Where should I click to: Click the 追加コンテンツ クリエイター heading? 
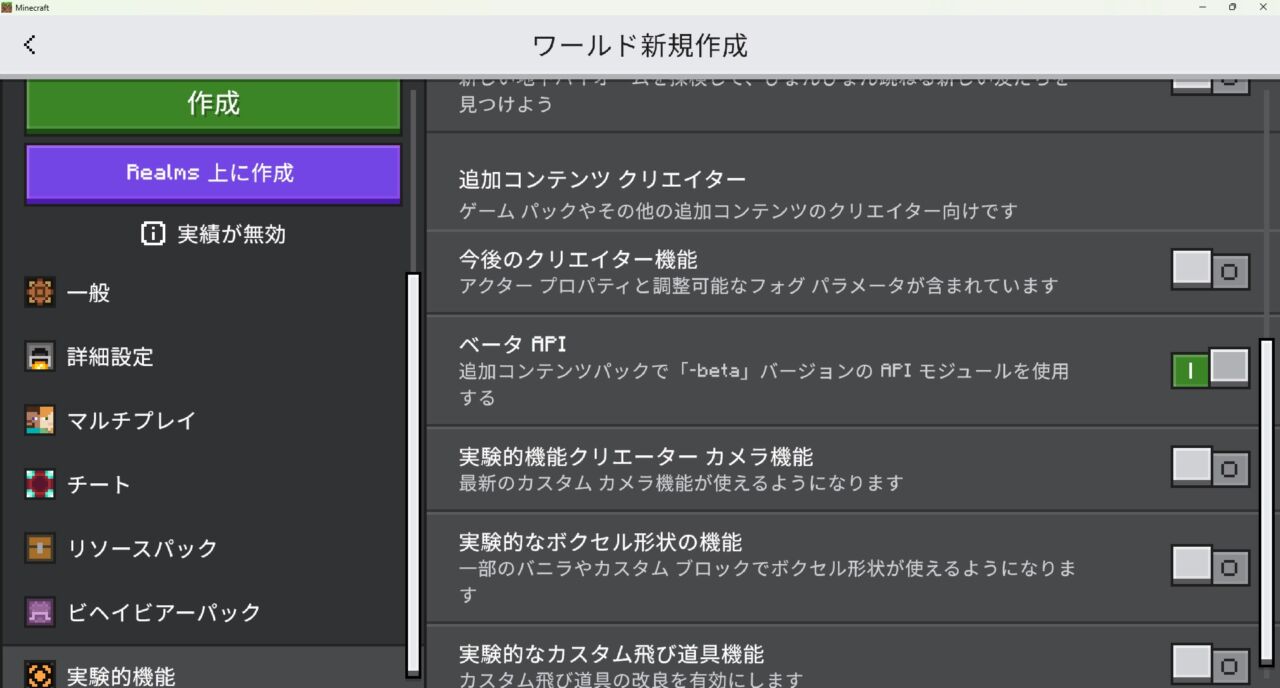[602, 180]
